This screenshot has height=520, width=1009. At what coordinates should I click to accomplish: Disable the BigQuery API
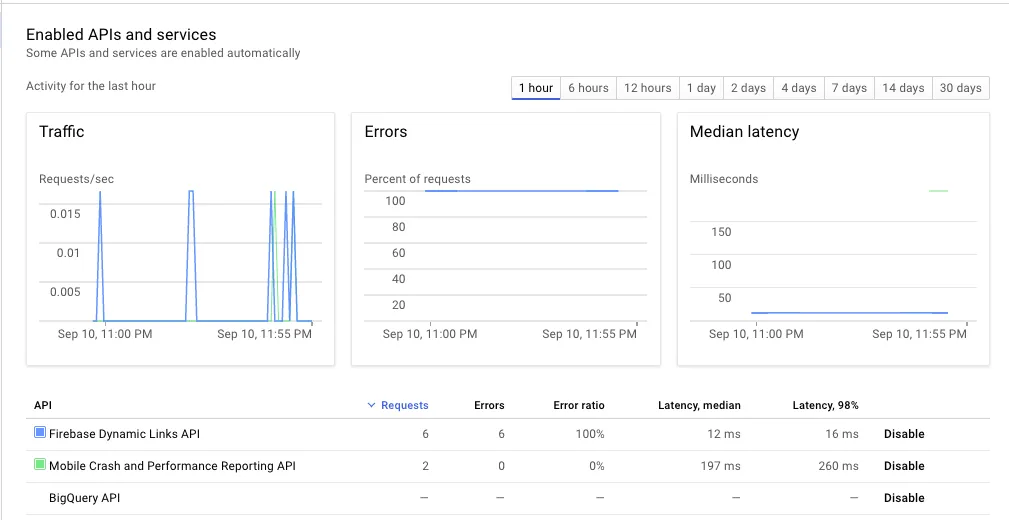(904, 498)
